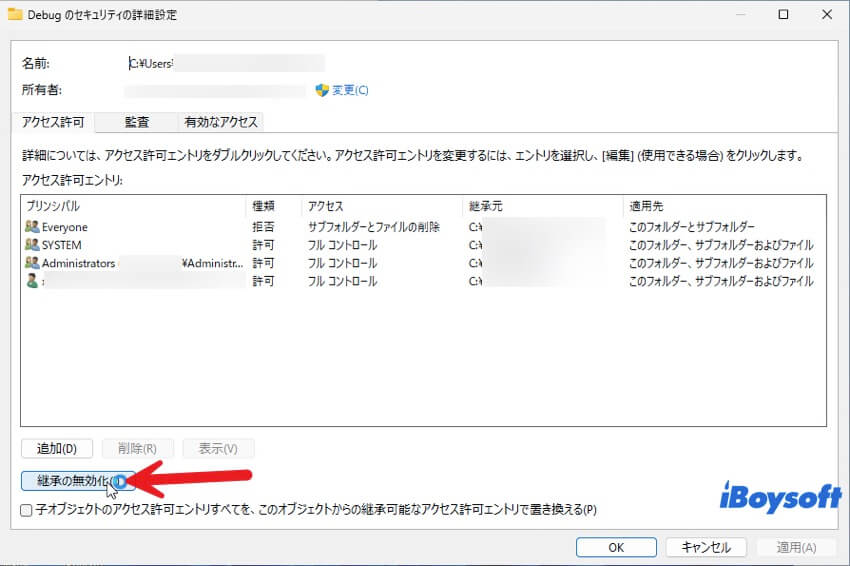Click the disabled 表示(V) button
The image size is (850, 566).
pyautogui.click(x=218, y=449)
